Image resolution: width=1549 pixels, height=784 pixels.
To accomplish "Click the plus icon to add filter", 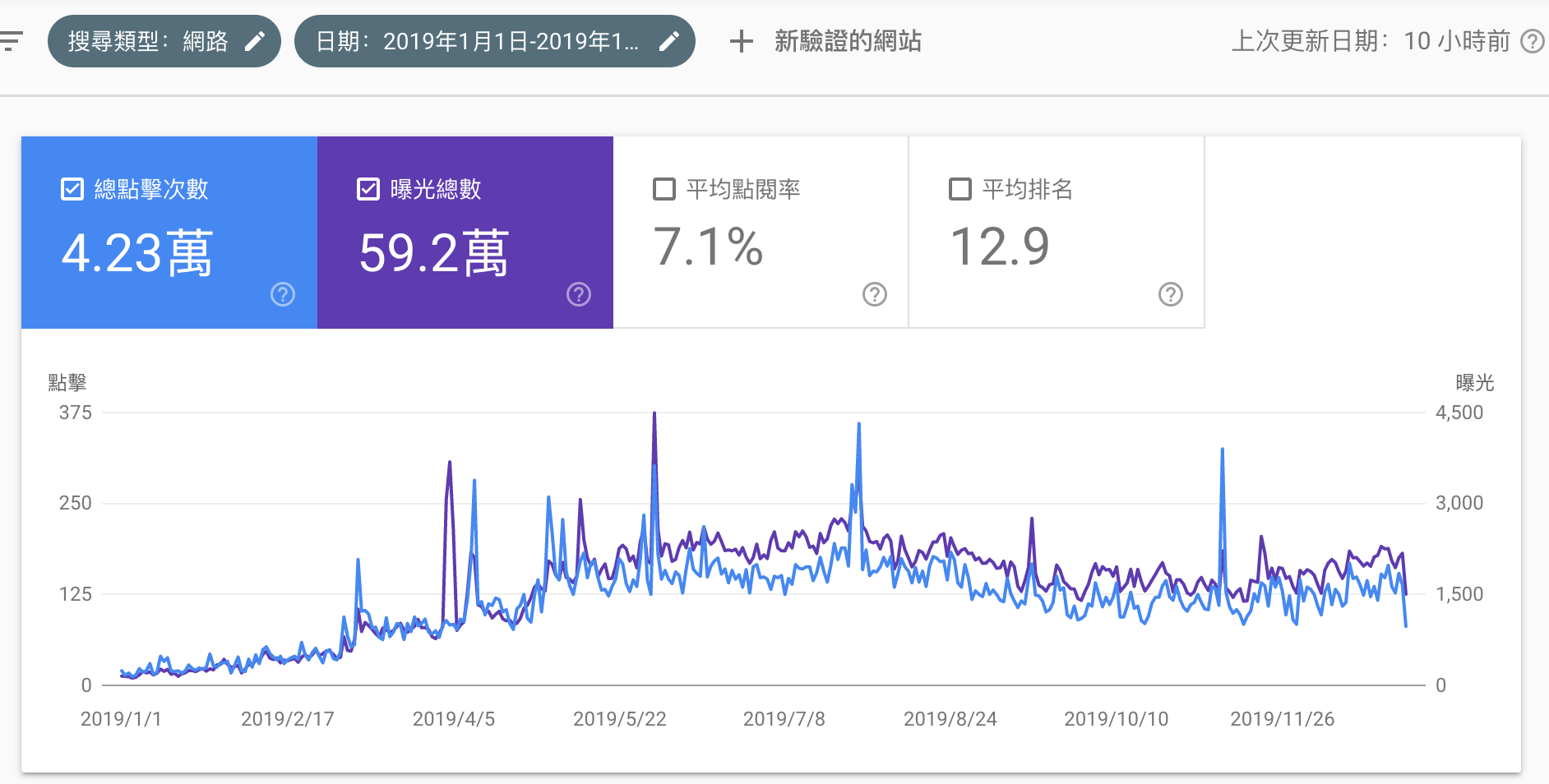I will 741,41.
